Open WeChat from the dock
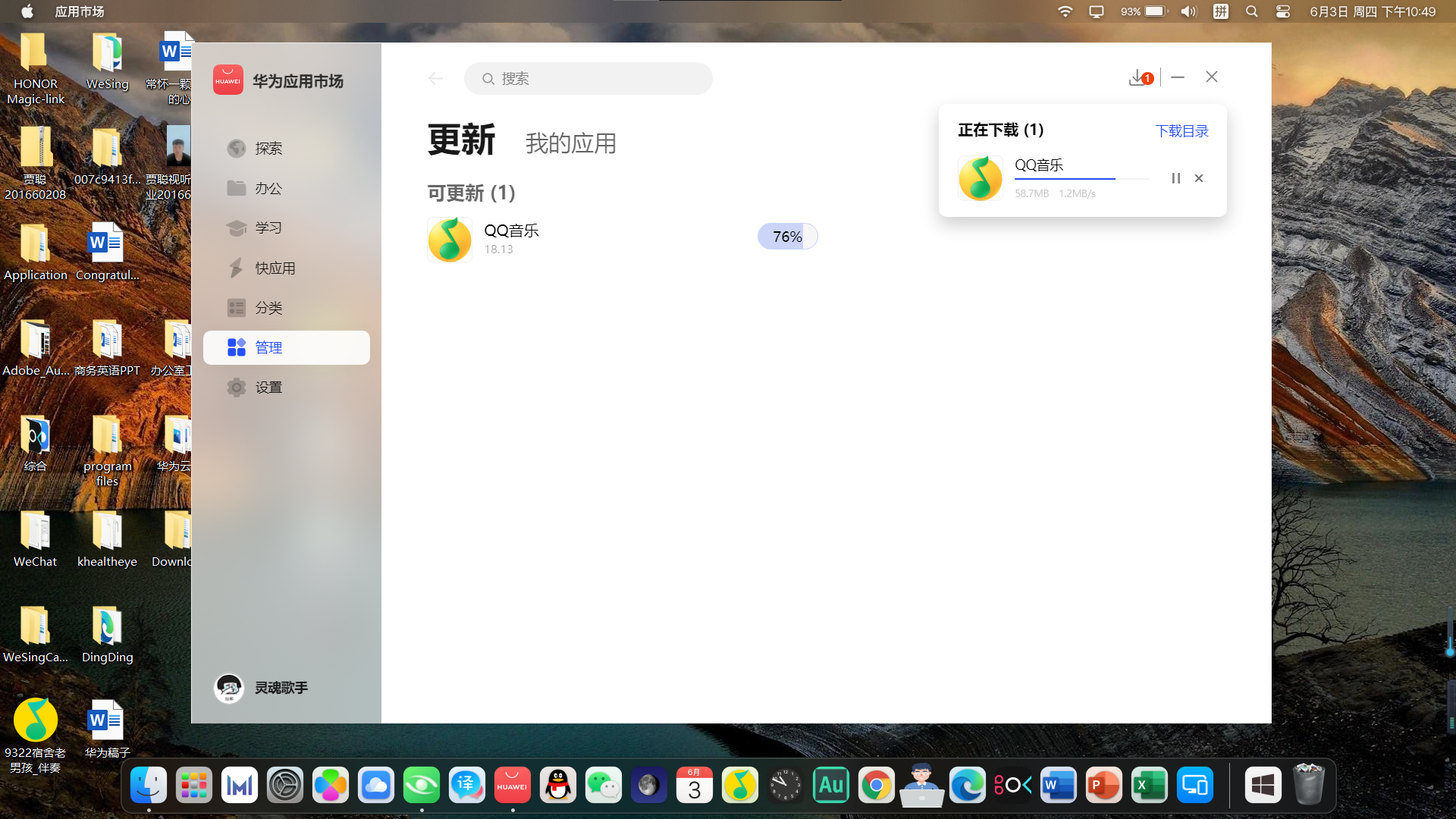 click(x=604, y=785)
